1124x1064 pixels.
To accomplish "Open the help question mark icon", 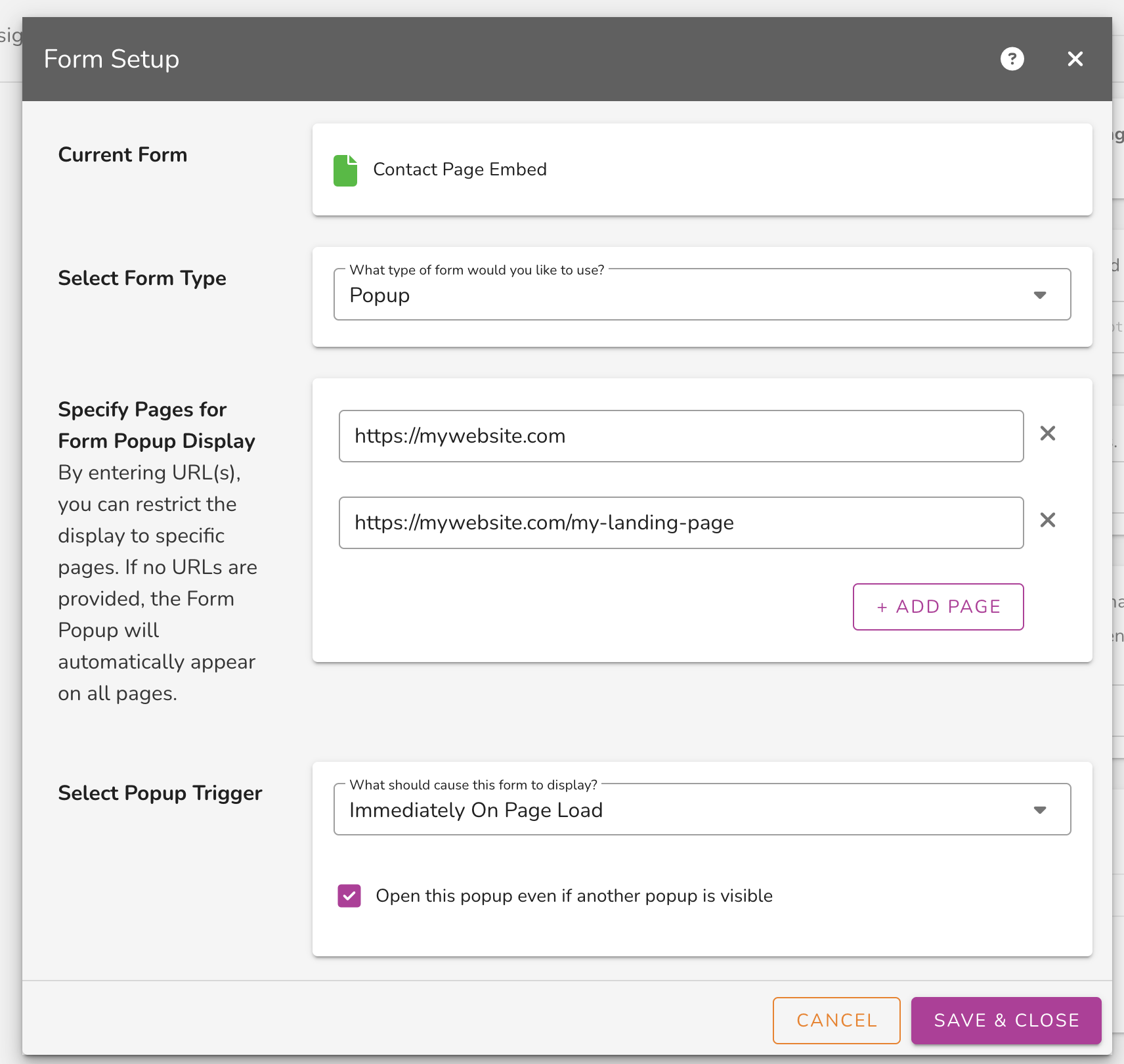I will (1012, 59).
